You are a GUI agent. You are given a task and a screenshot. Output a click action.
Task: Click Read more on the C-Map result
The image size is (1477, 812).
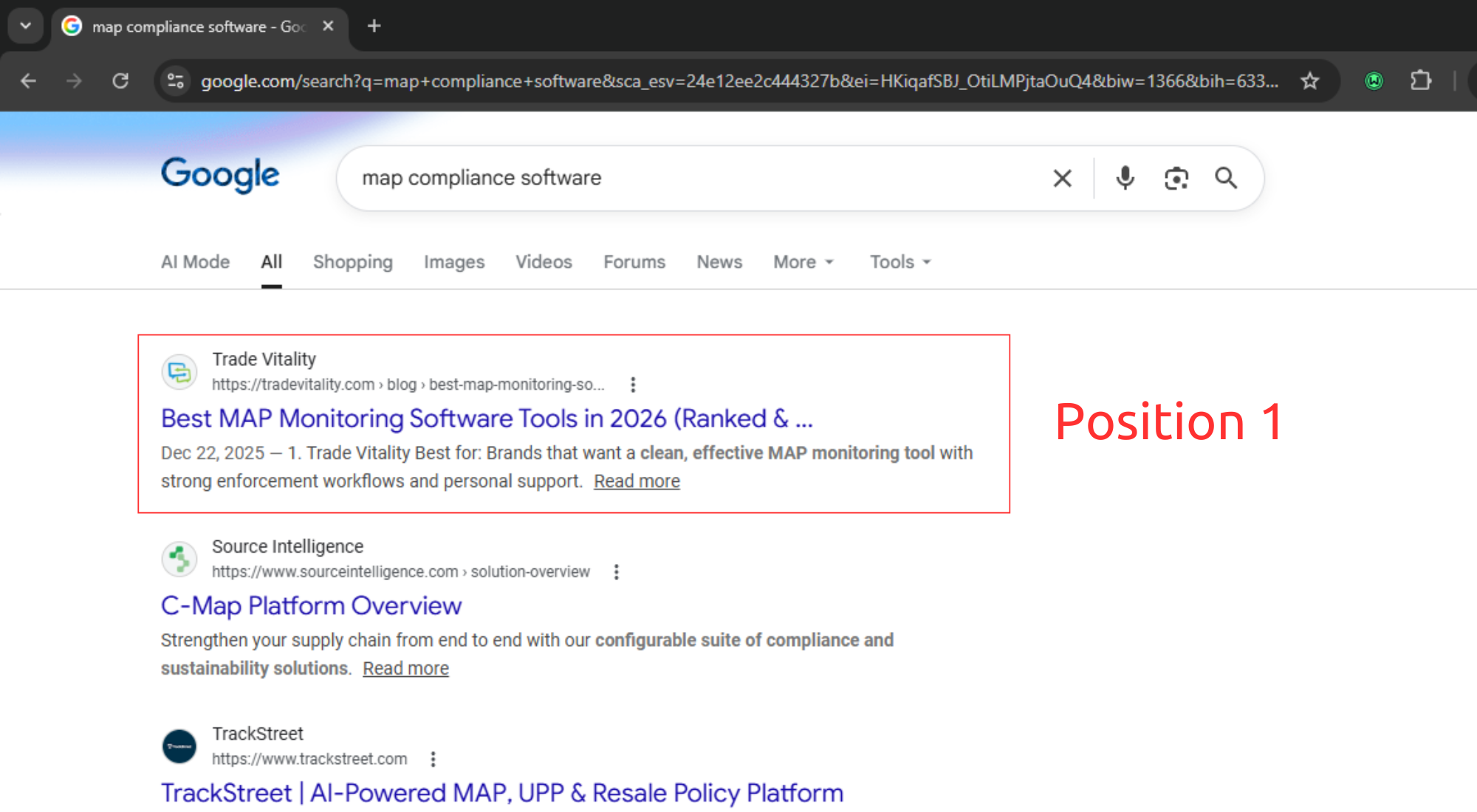(x=405, y=668)
